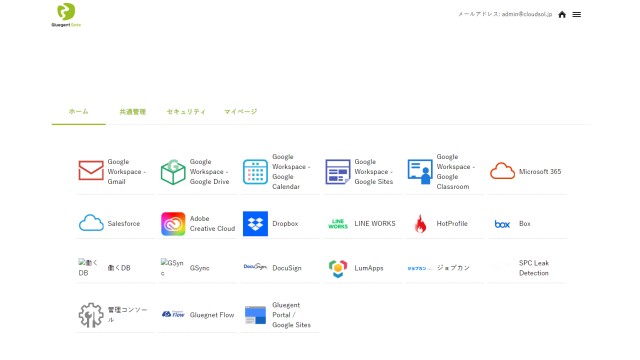
Task: Open the HotProfile text link
Action: coord(452,224)
